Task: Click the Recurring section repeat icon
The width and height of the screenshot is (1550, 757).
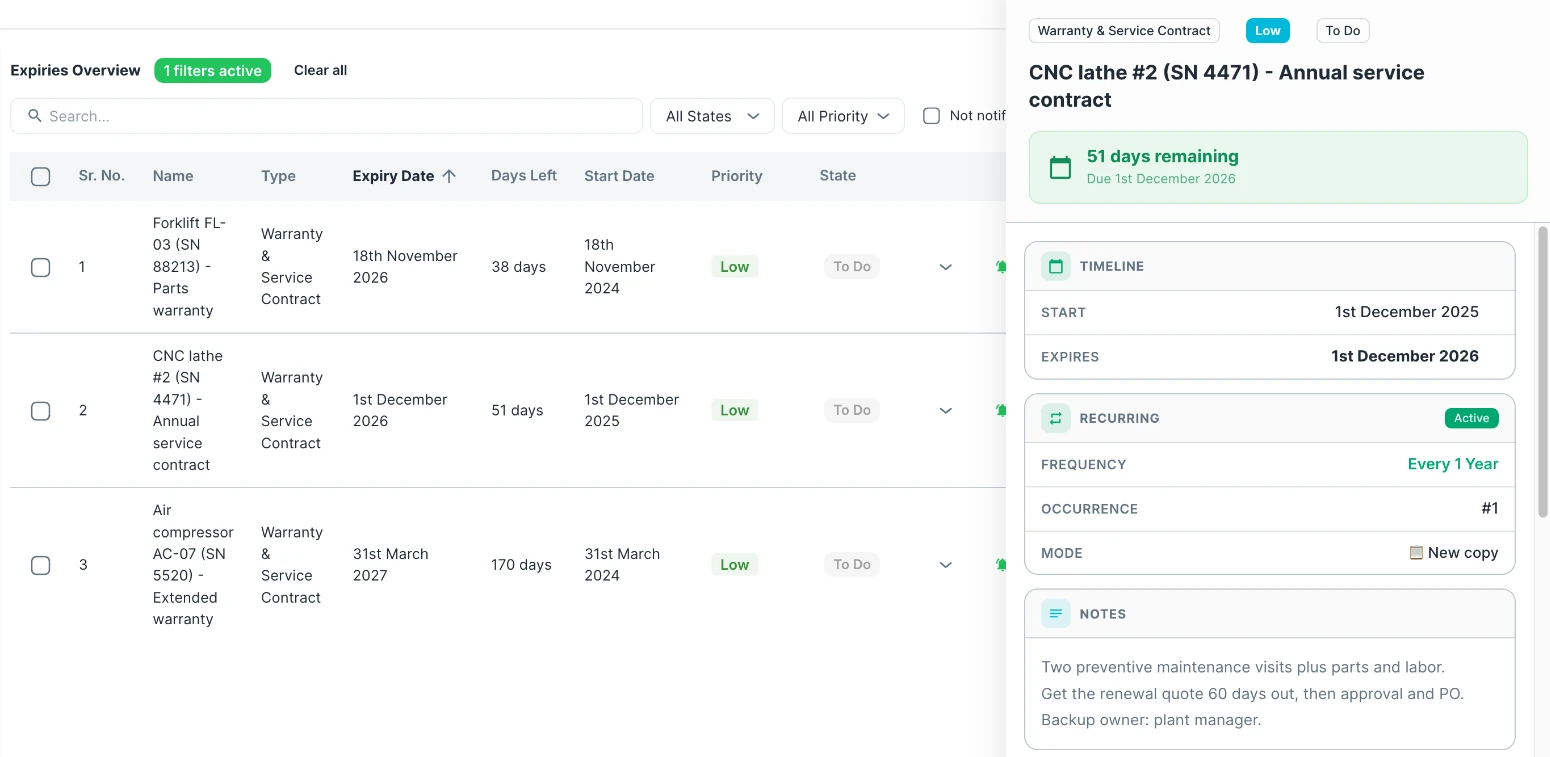Action: coord(1055,418)
